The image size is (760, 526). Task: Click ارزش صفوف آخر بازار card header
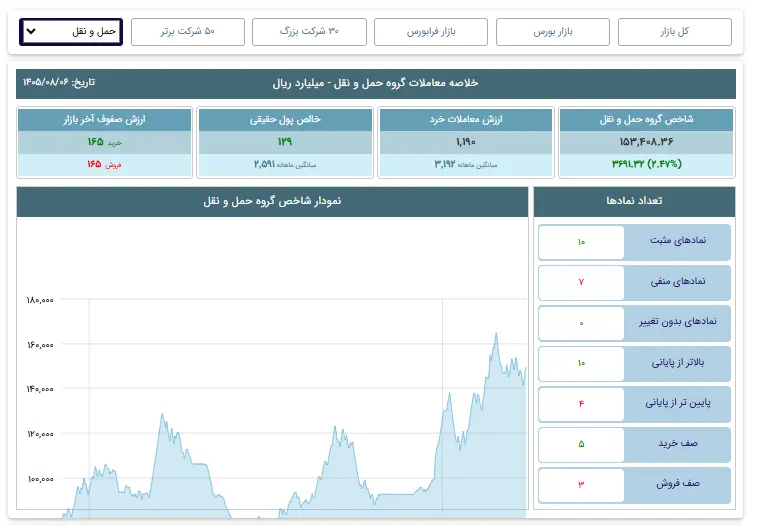(x=104, y=120)
